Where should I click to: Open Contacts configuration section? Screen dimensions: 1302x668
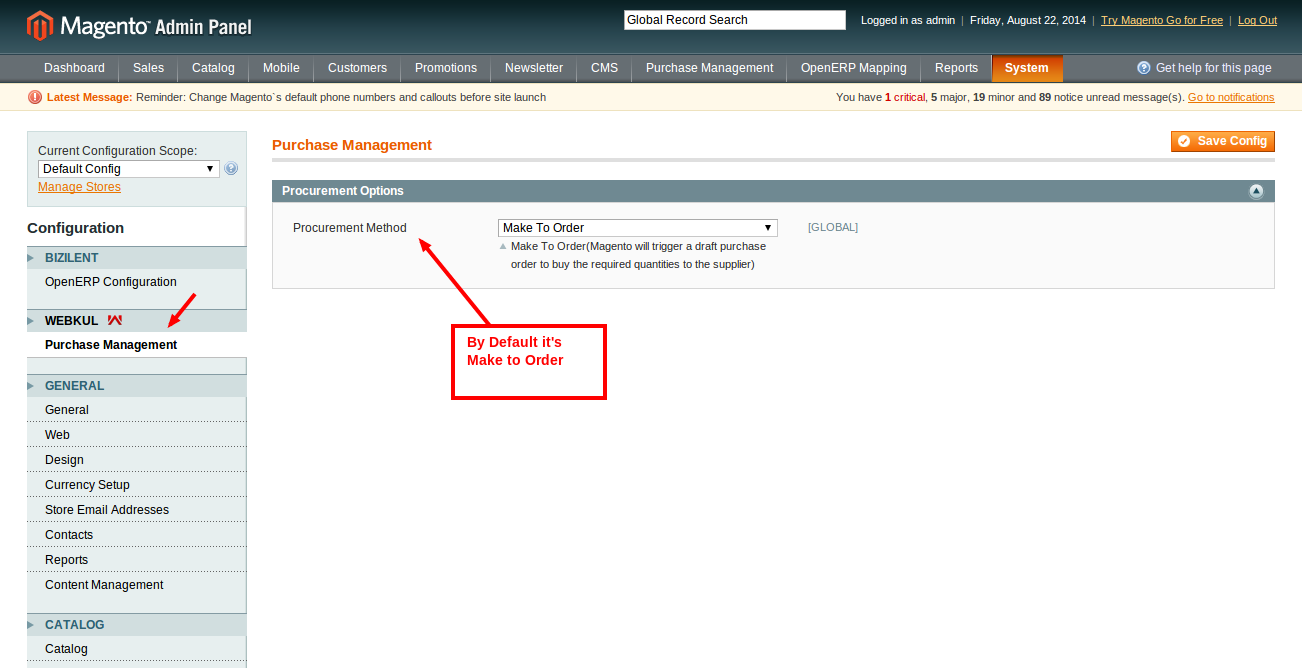pos(136,535)
